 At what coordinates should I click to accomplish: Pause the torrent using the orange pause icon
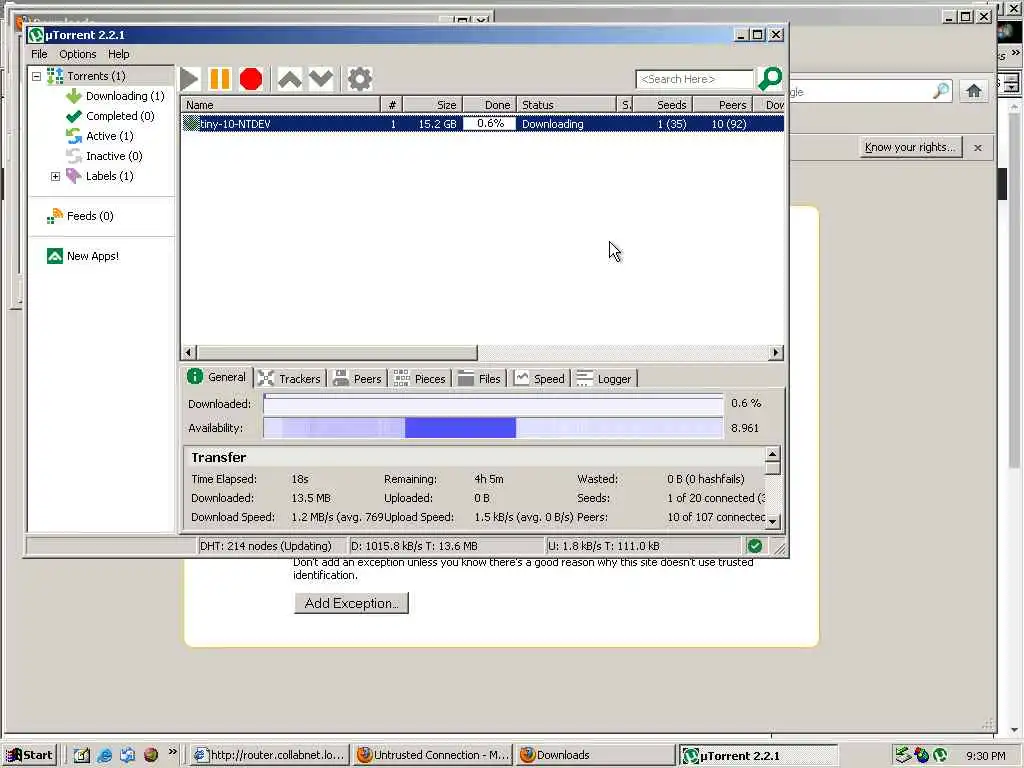point(219,79)
